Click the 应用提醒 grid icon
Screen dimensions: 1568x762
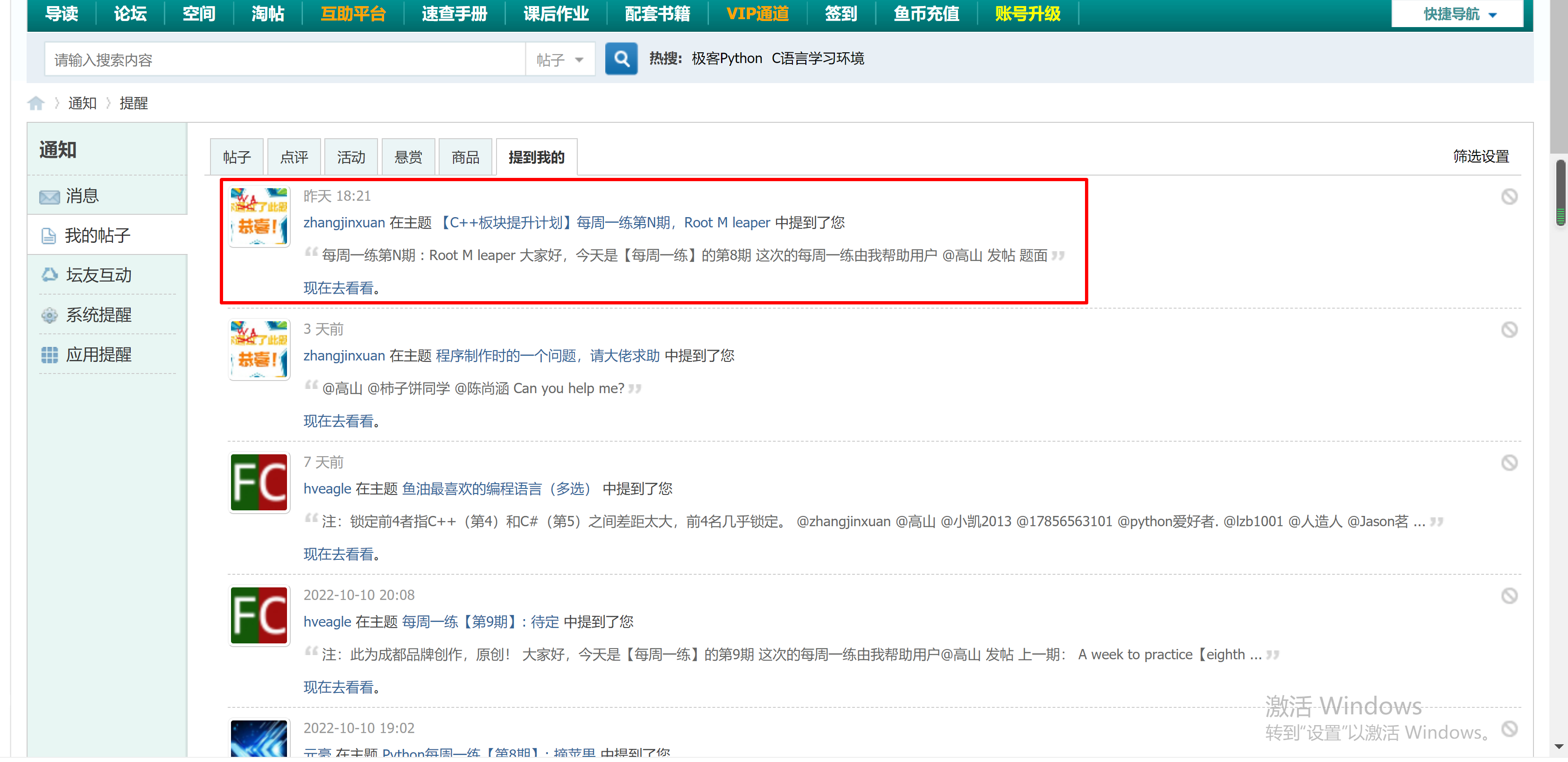[49, 354]
